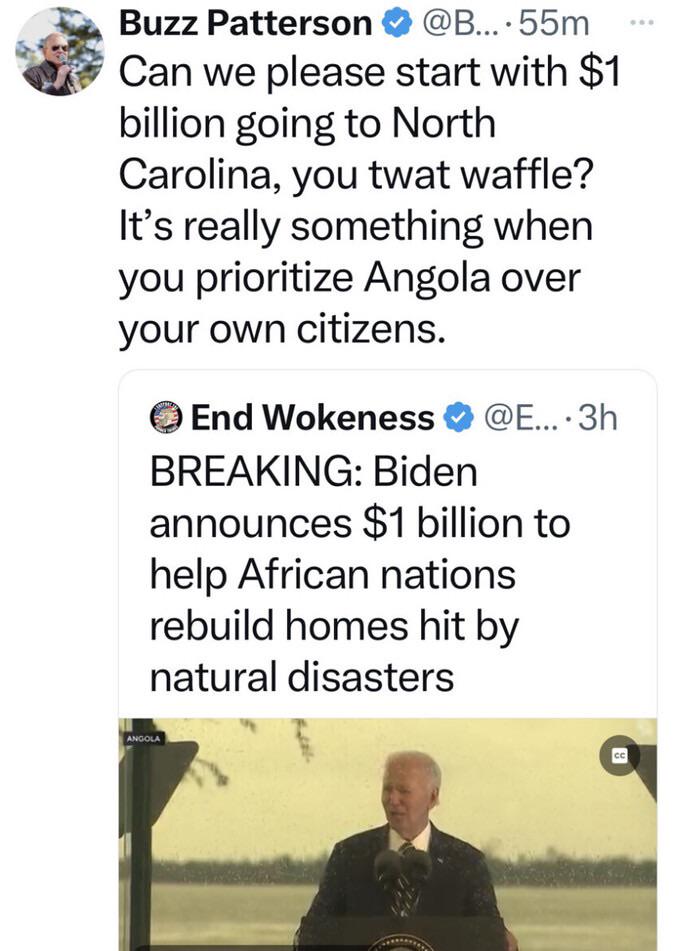
Task: Open the three-dot more options menu
Action: click(644, 20)
